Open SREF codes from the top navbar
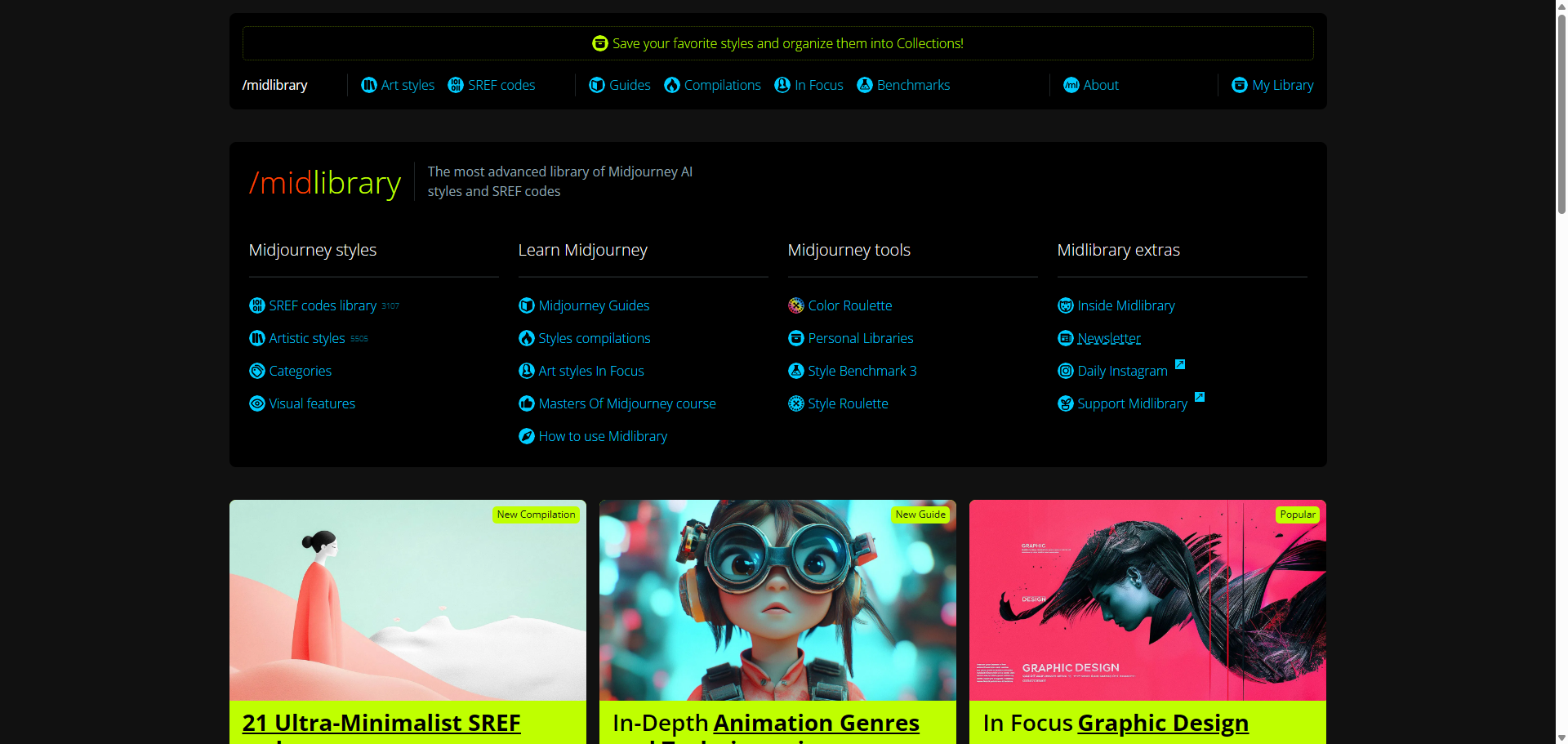This screenshot has width=1568, height=744. 492,85
